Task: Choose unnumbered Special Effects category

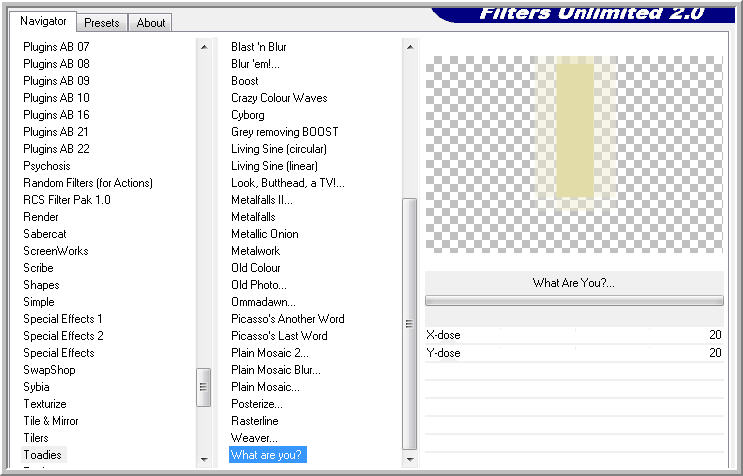Action: coord(59,353)
